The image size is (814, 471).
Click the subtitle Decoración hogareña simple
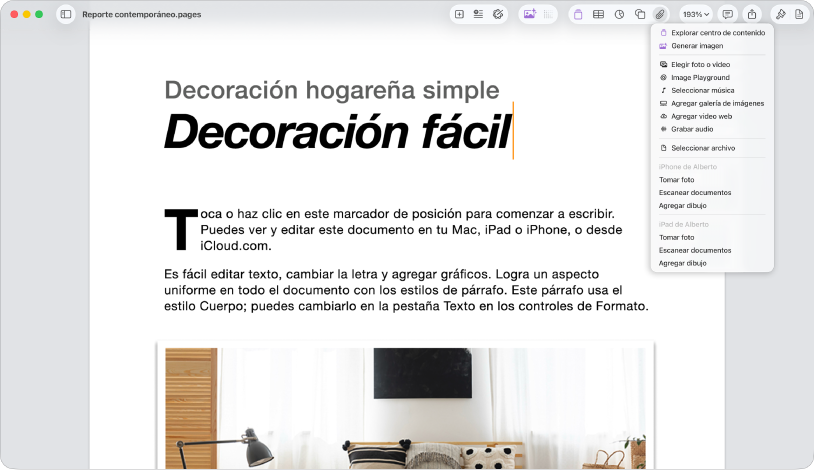point(332,90)
